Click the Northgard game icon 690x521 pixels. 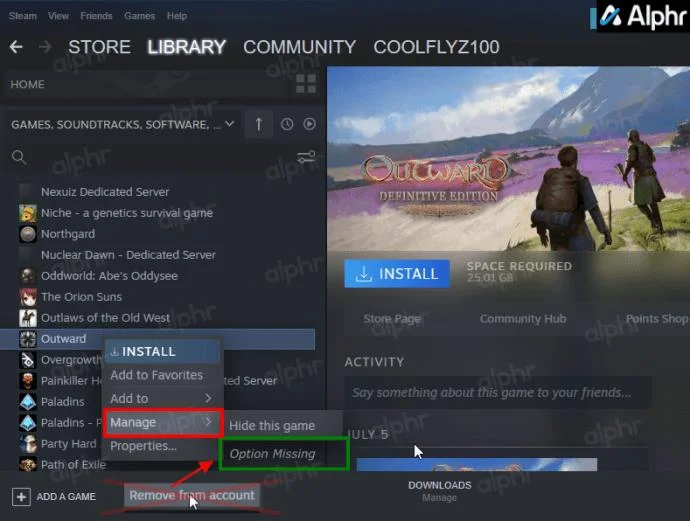tap(28, 234)
